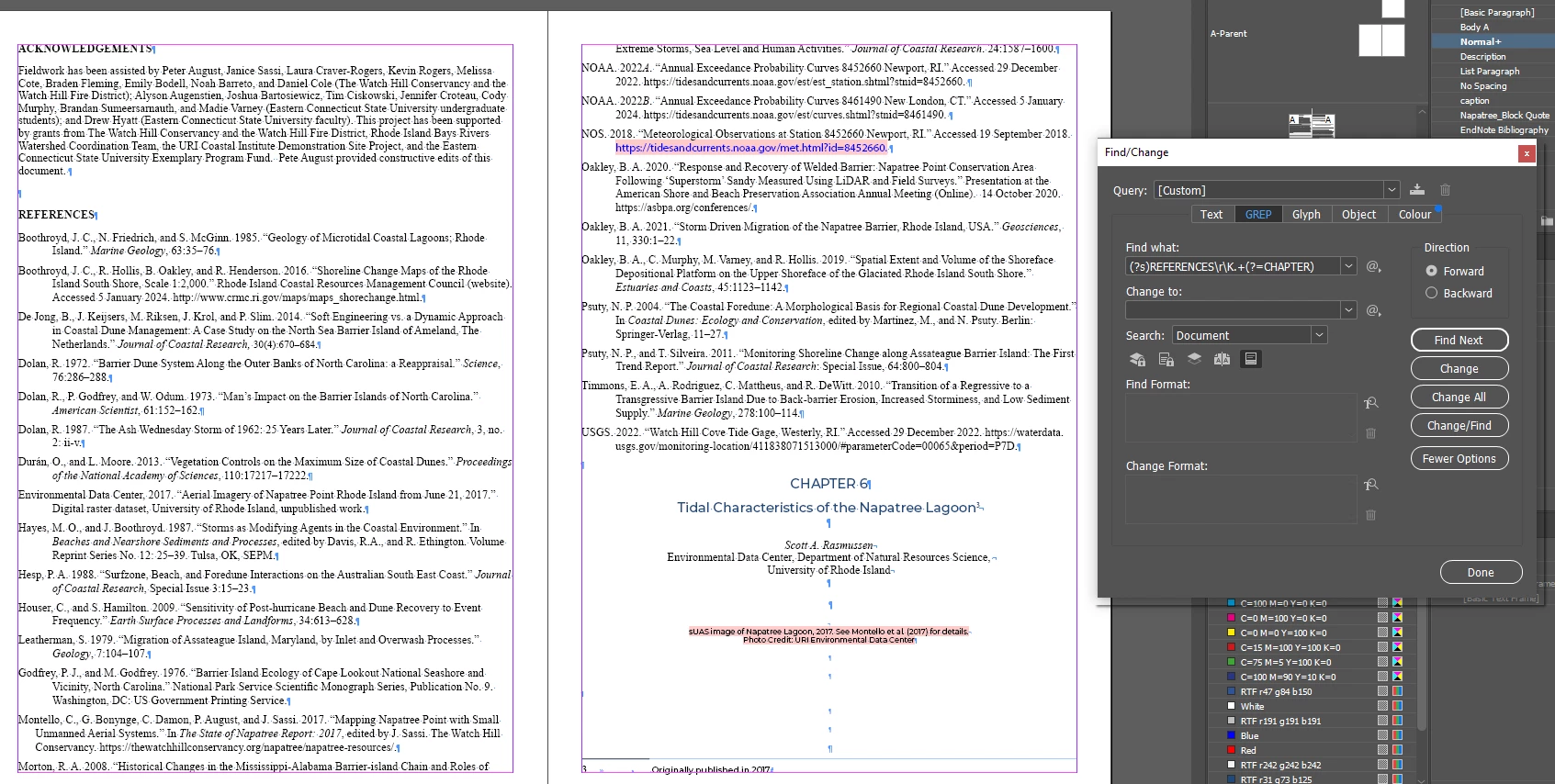Expand the Find what history dropdown

1348,266
